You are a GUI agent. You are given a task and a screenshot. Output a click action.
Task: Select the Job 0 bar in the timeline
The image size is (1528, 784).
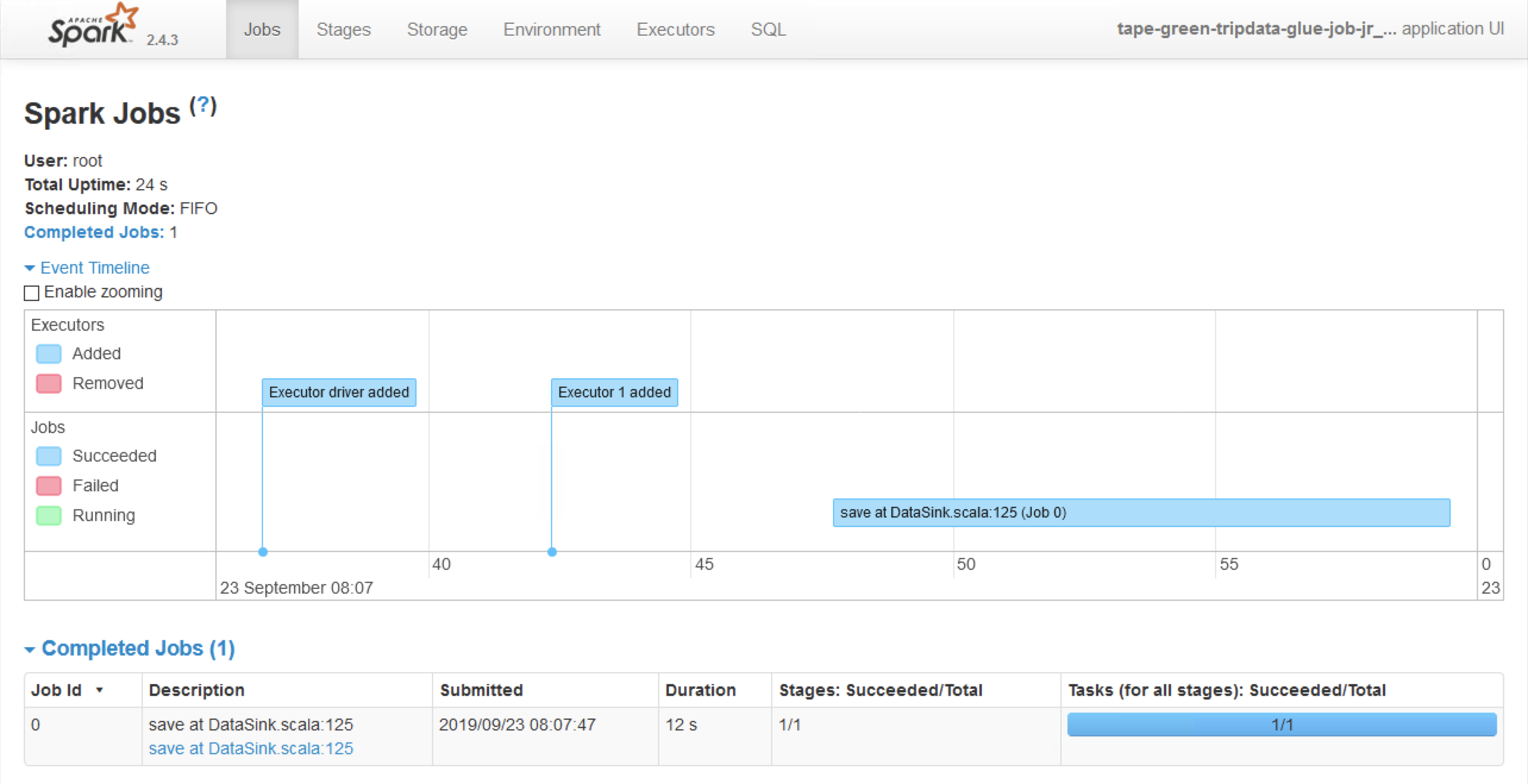(x=1141, y=513)
